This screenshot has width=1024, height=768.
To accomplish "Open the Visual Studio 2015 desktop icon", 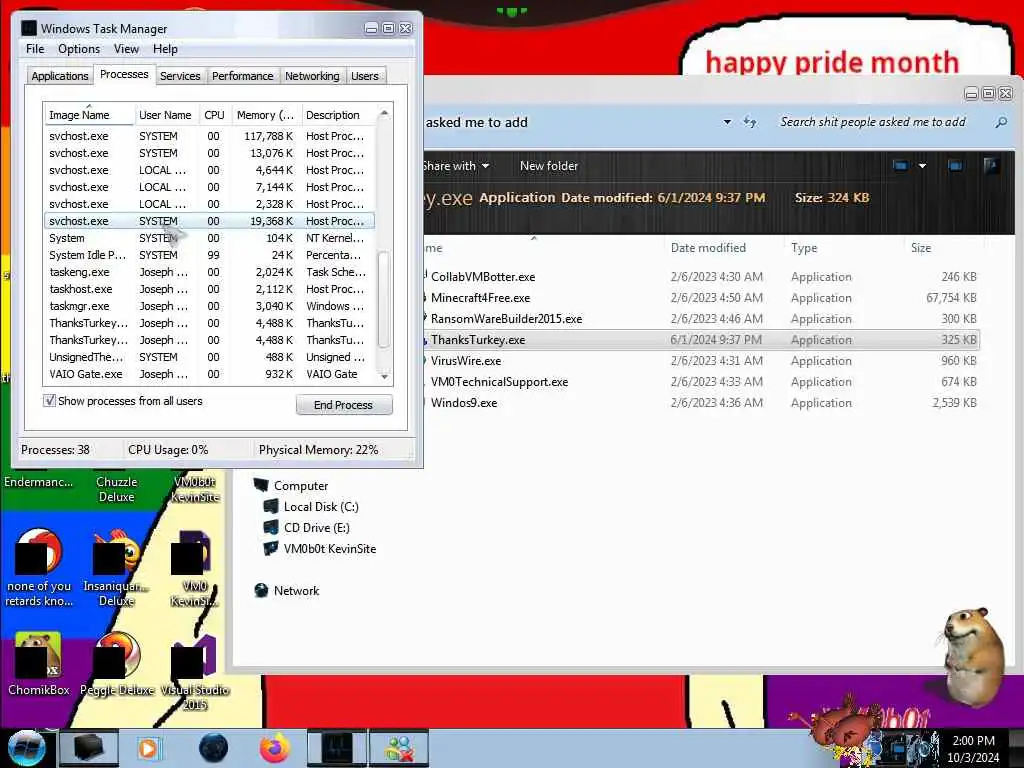I will pos(195,671).
